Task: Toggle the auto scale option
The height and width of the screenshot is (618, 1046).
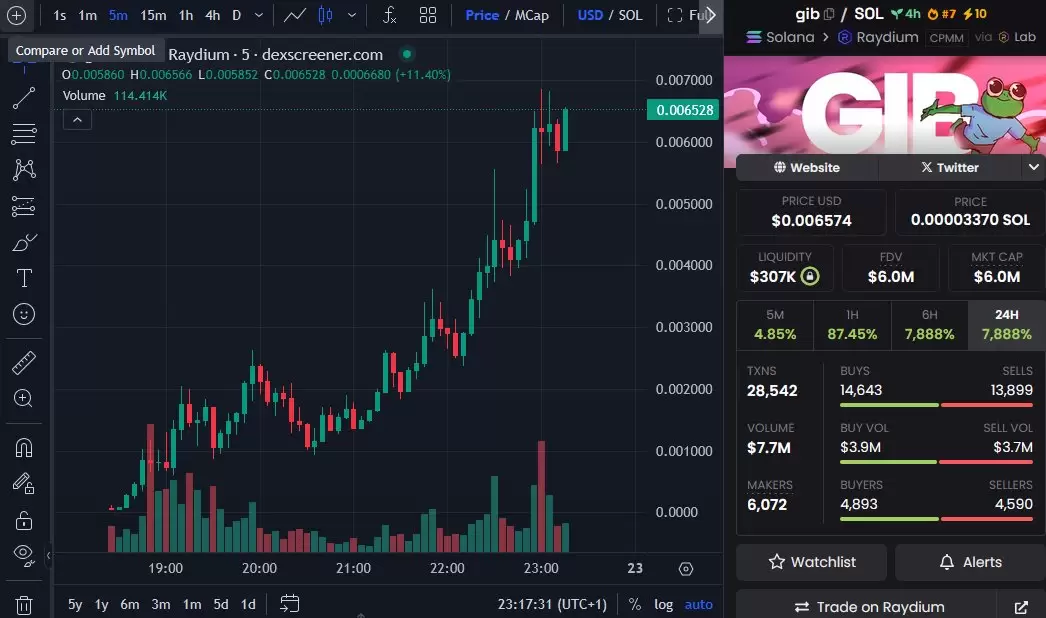Action: [698, 605]
